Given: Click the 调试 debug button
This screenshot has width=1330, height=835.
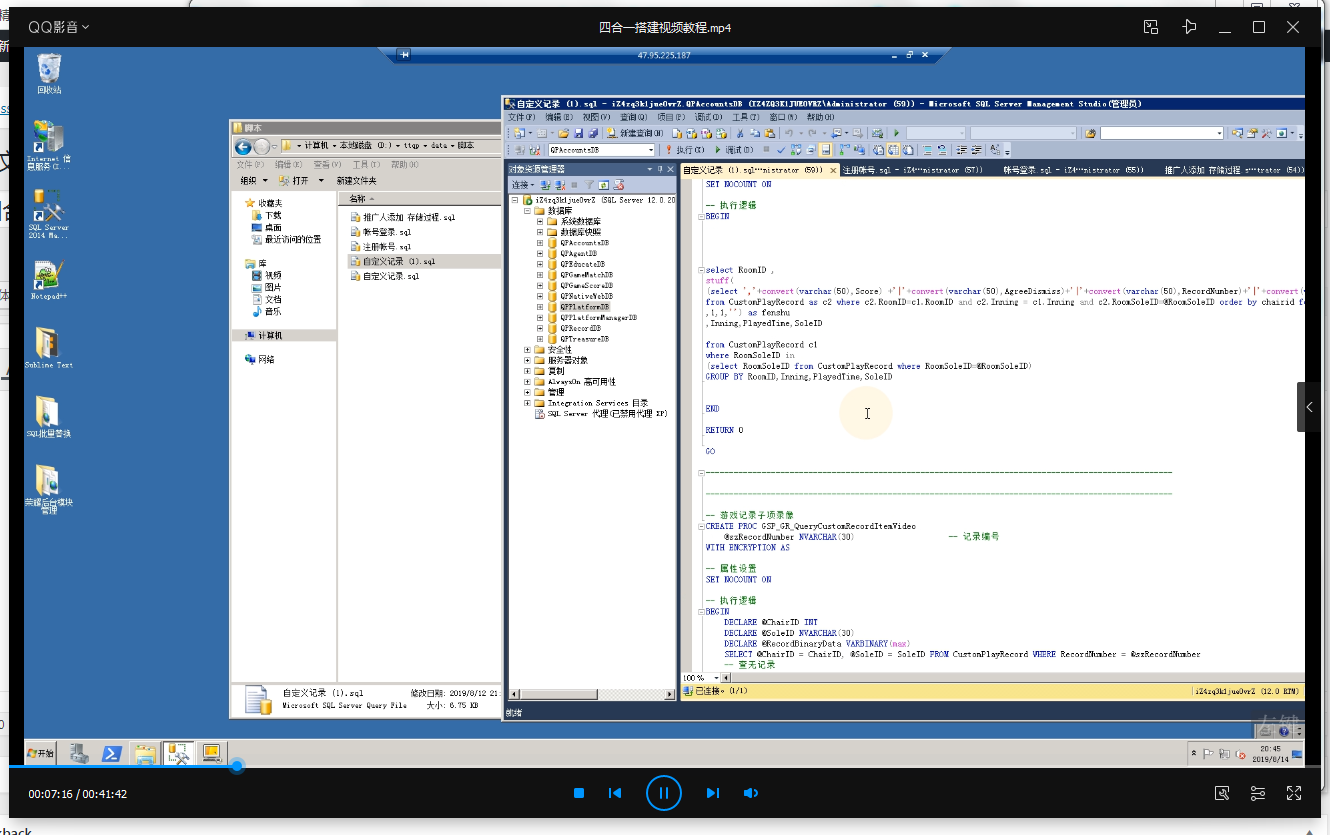Looking at the screenshot, I should (x=733, y=150).
